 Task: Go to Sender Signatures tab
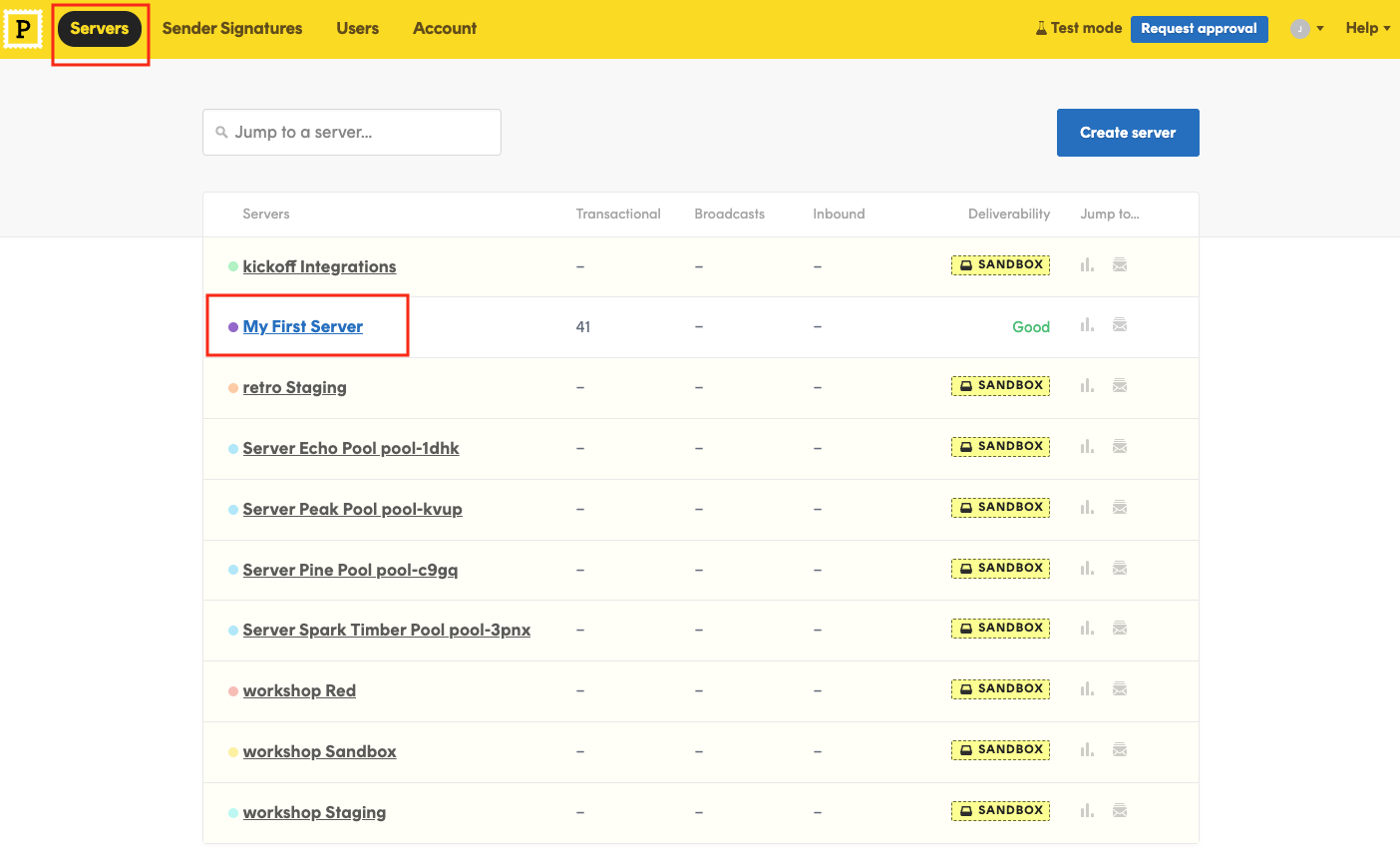[x=232, y=28]
